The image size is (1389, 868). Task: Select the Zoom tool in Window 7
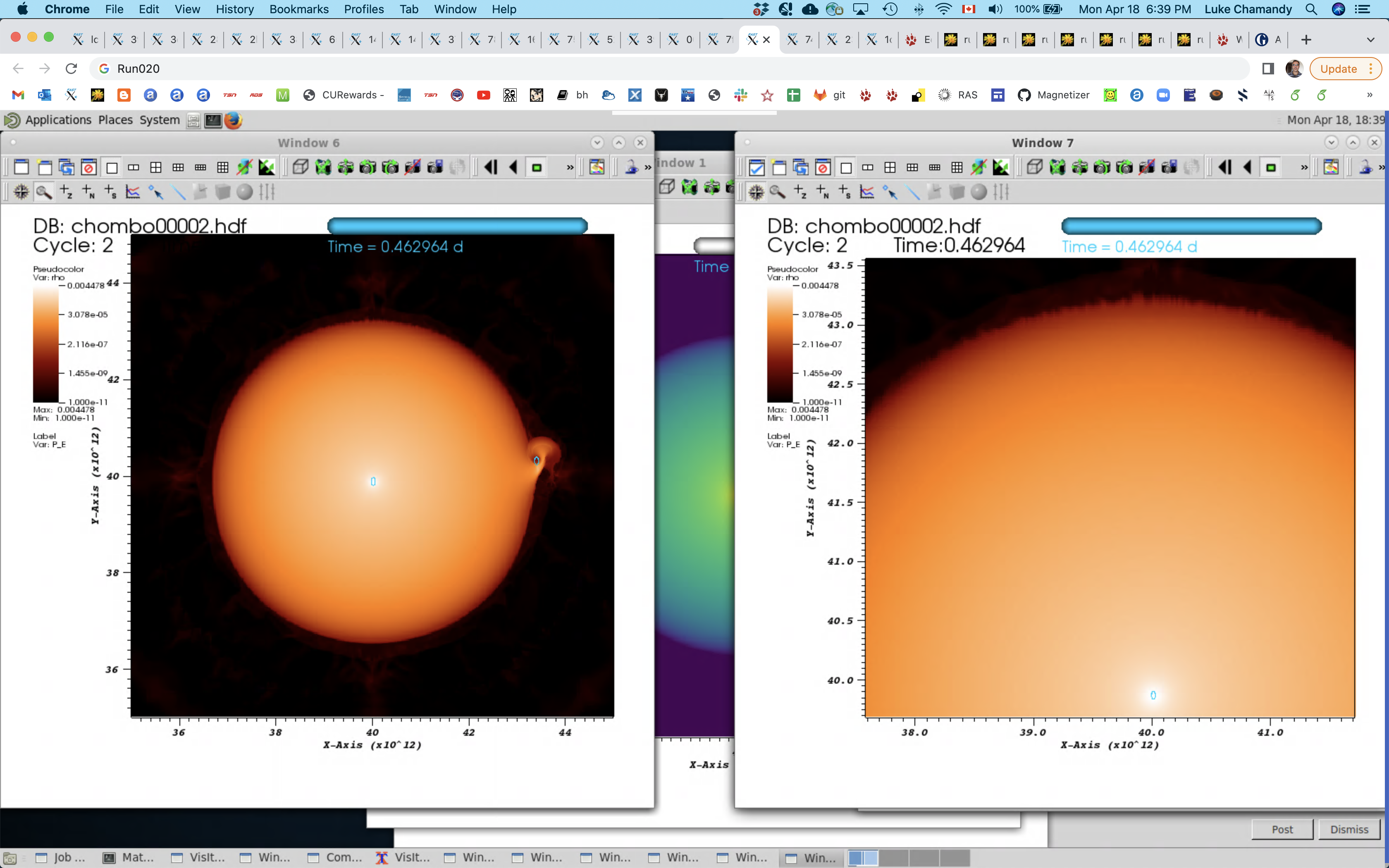coord(778,192)
